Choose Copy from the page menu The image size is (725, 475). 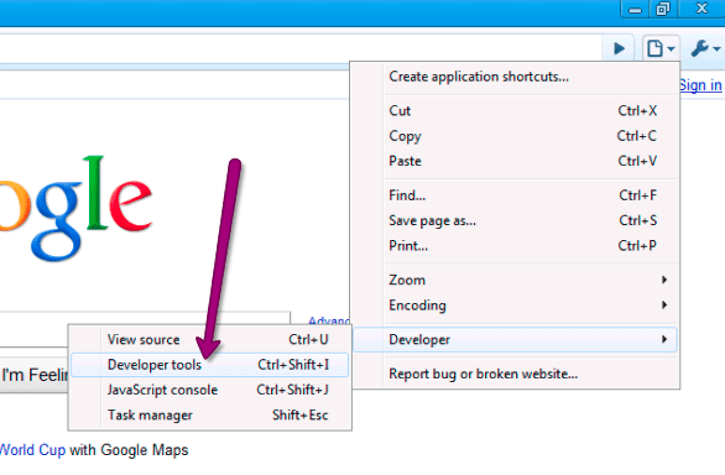click(405, 136)
